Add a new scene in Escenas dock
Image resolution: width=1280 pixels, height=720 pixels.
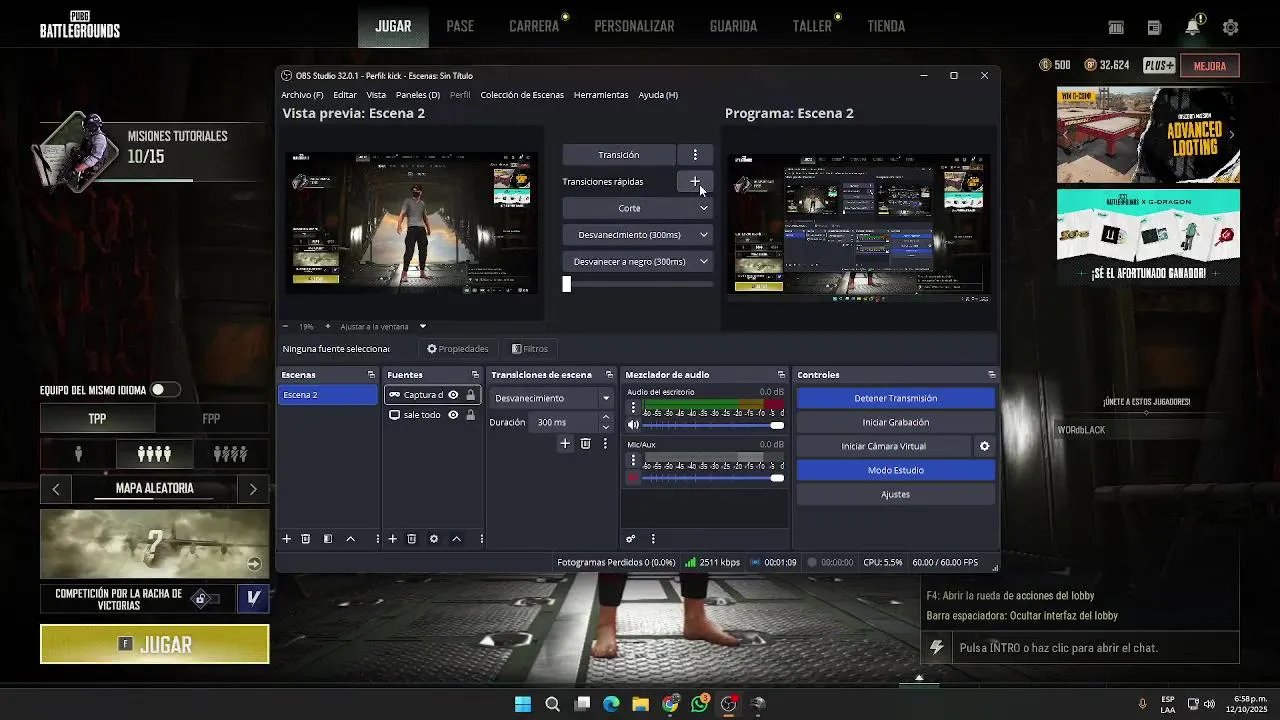point(286,539)
